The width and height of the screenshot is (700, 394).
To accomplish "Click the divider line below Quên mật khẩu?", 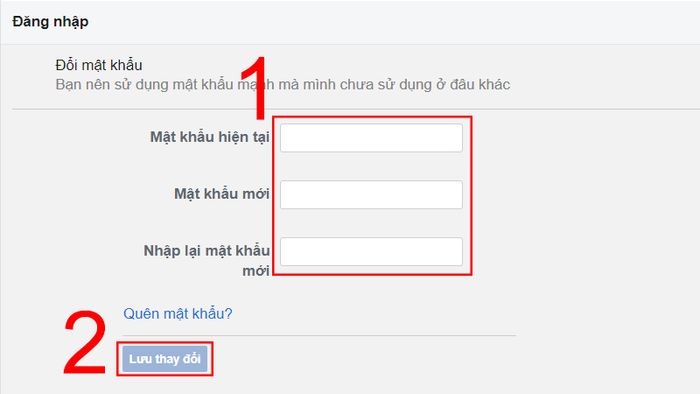I will tap(320, 335).
